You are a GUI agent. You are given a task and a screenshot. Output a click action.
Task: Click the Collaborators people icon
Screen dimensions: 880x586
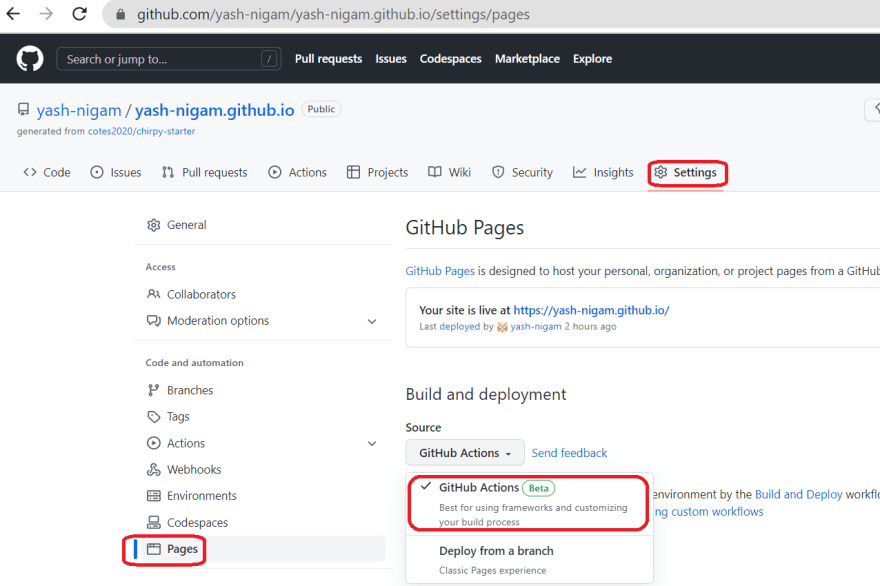[x=153, y=294]
